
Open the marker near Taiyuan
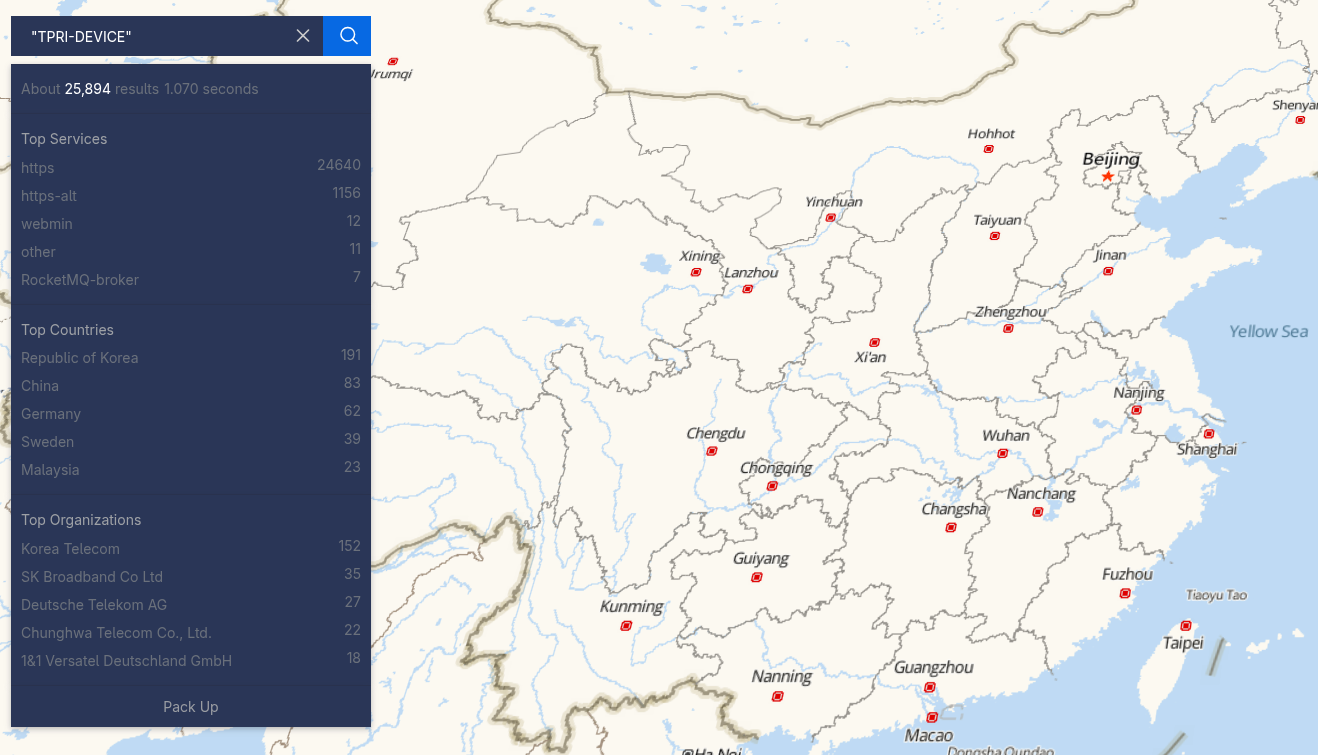tap(995, 235)
